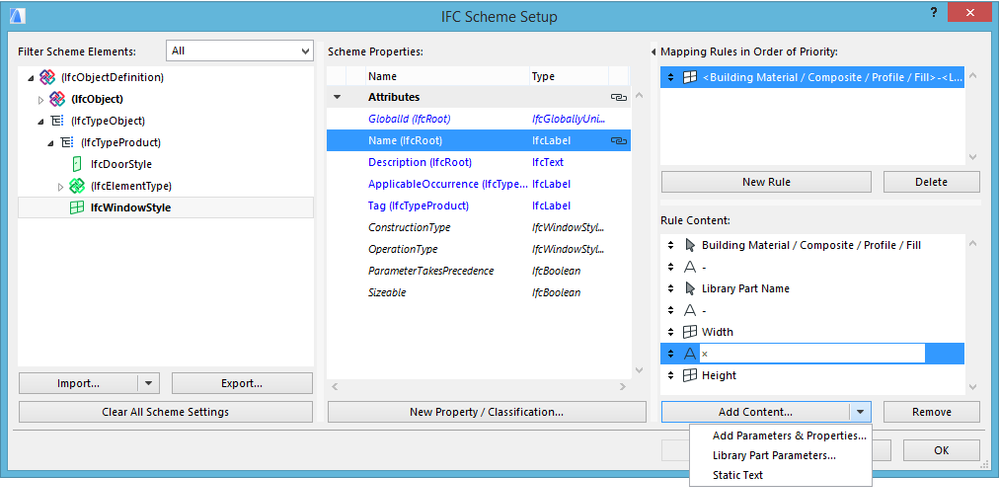Click the chain link icon in Name (IfcRoot) row
Screen dimensions: 999x487
pos(619,141)
